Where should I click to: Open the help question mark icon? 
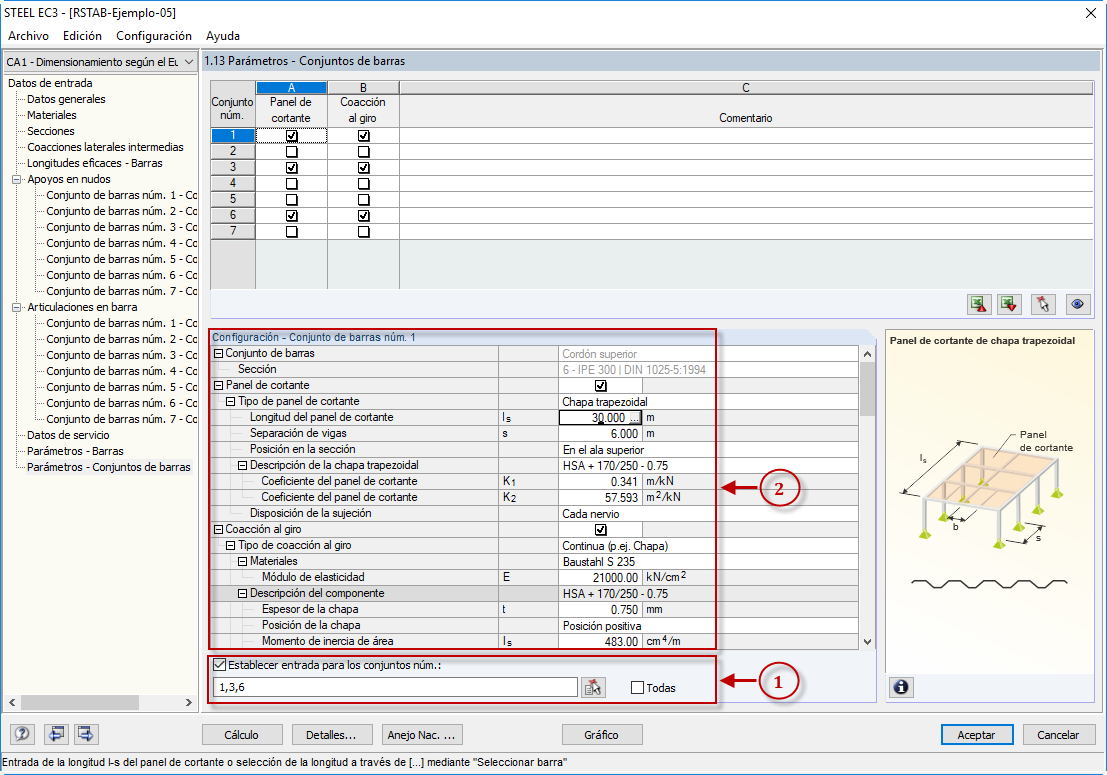click(22, 734)
